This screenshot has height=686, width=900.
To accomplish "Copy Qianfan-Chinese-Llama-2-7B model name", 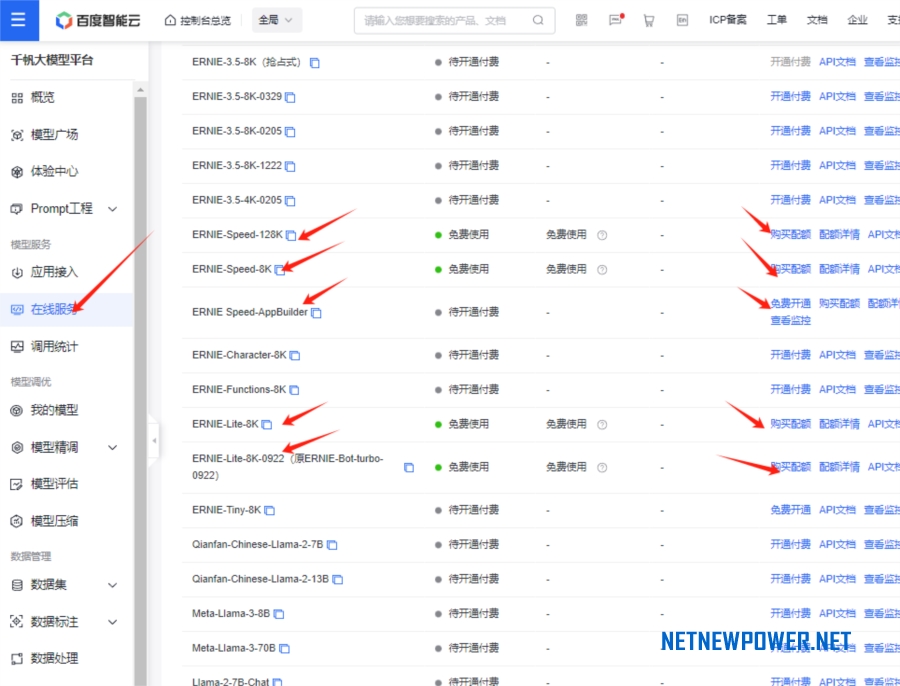I will click(x=332, y=545).
